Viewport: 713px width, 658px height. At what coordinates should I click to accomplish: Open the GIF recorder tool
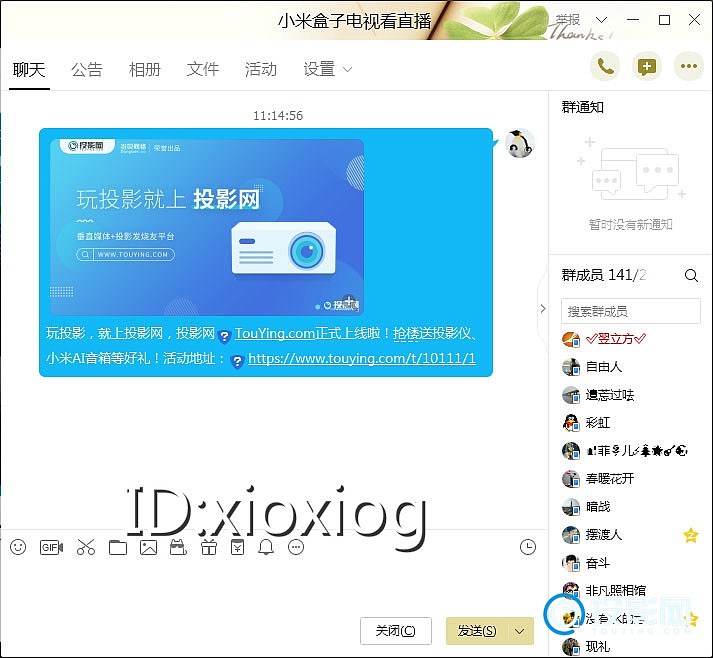click(51, 547)
